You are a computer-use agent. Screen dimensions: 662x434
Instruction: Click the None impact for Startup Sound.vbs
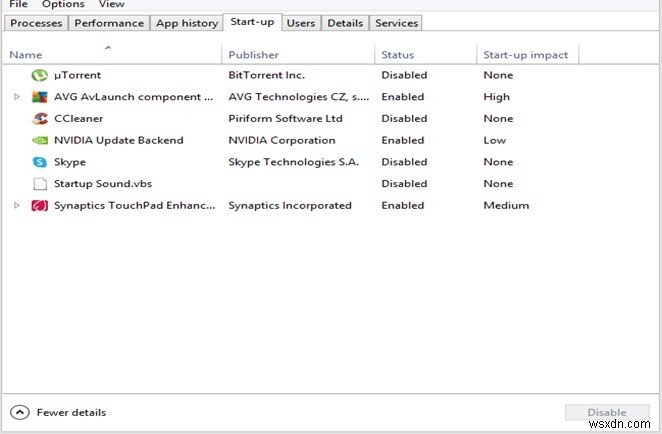498,184
